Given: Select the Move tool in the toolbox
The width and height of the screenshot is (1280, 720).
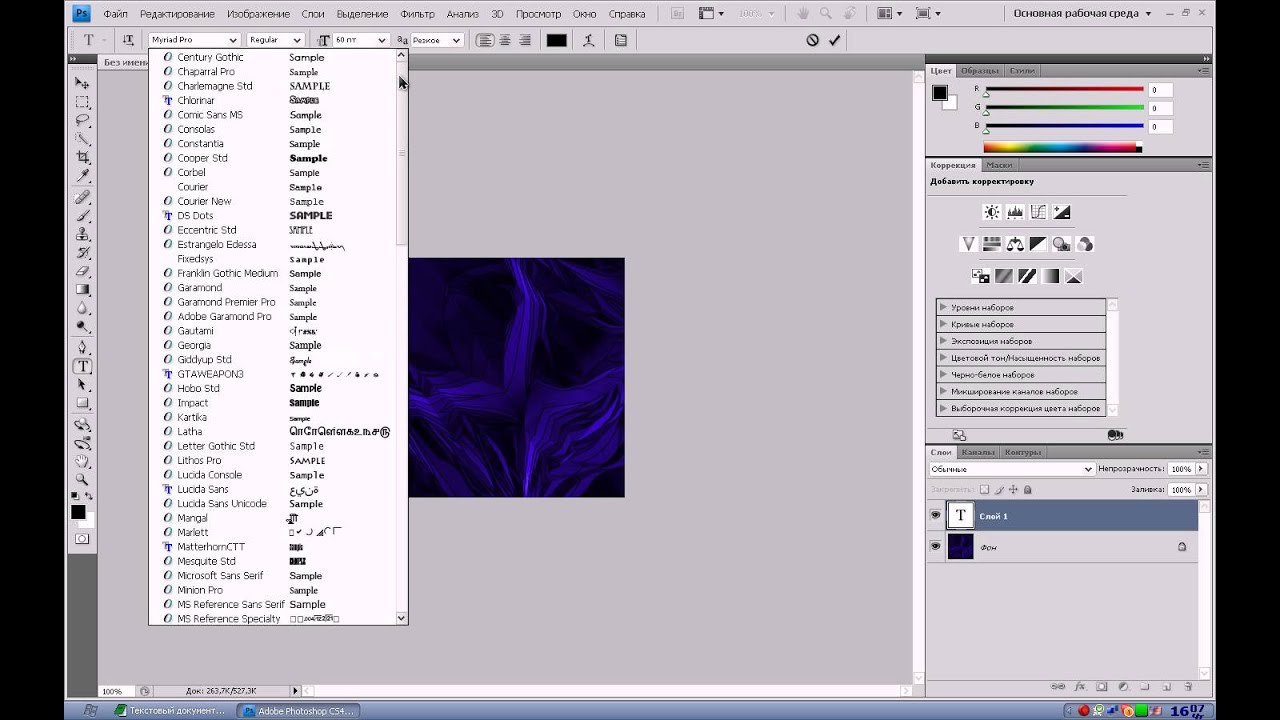Looking at the screenshot, I should [x=82, y=84].
